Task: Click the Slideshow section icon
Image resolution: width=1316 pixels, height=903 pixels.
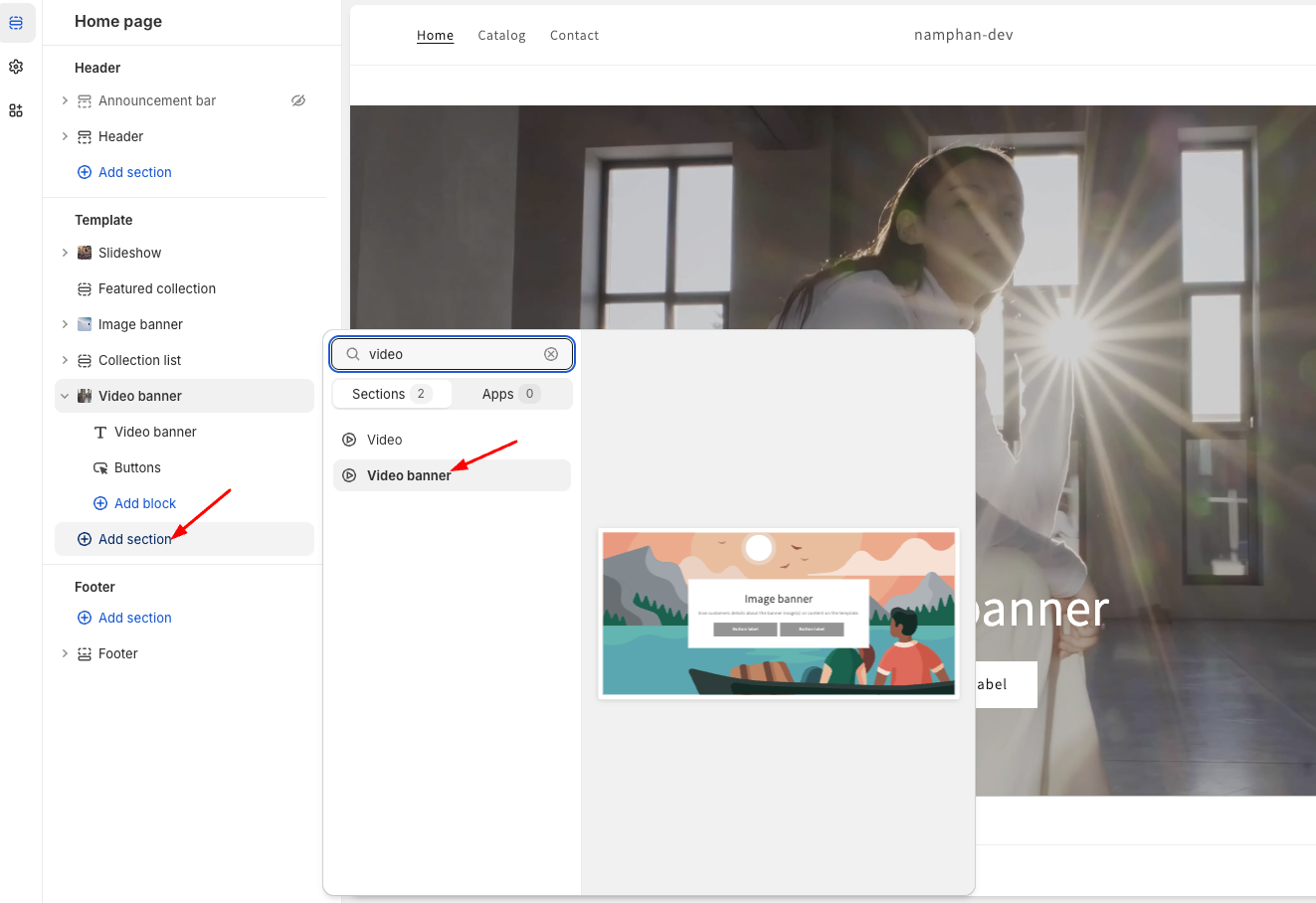Action: 85,253
